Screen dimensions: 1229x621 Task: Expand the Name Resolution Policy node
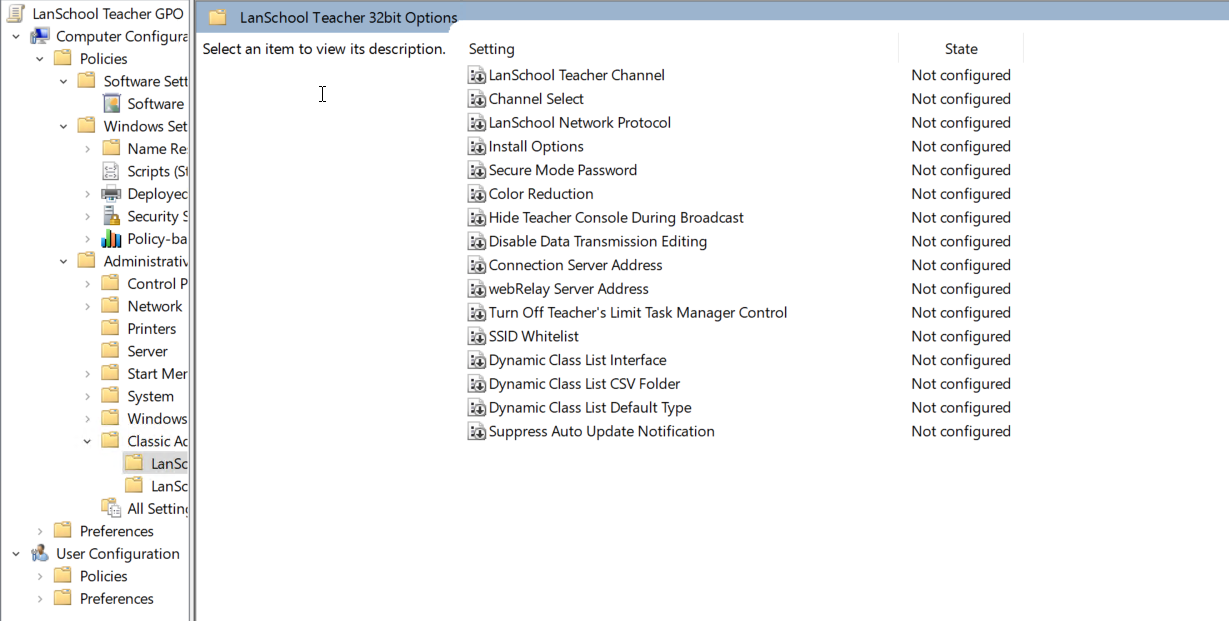[x=88, y=149]
